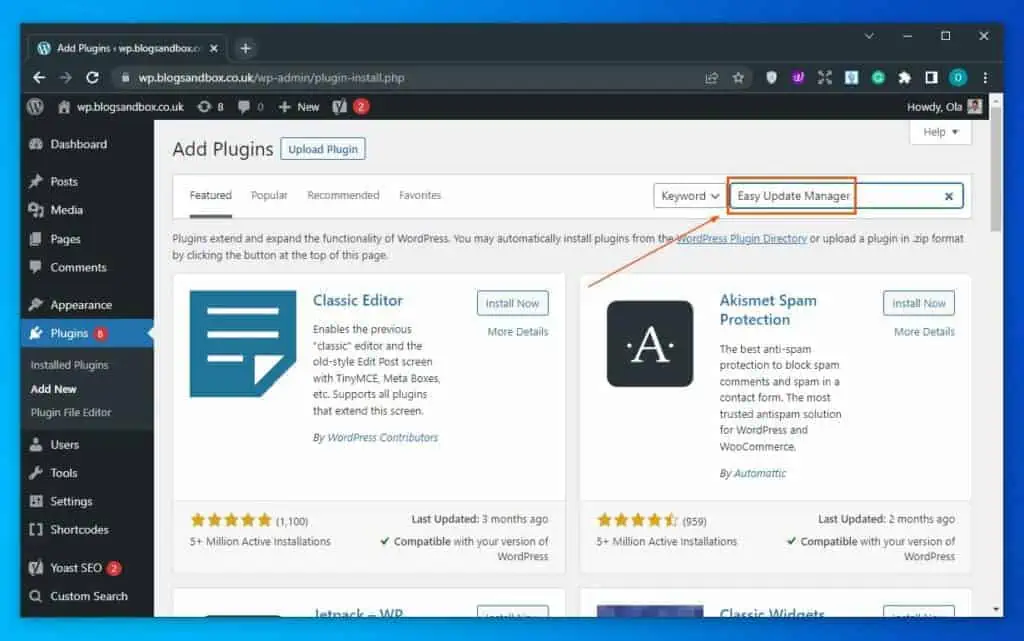Click the bookmark star in the address bar

tap(737, 77)
